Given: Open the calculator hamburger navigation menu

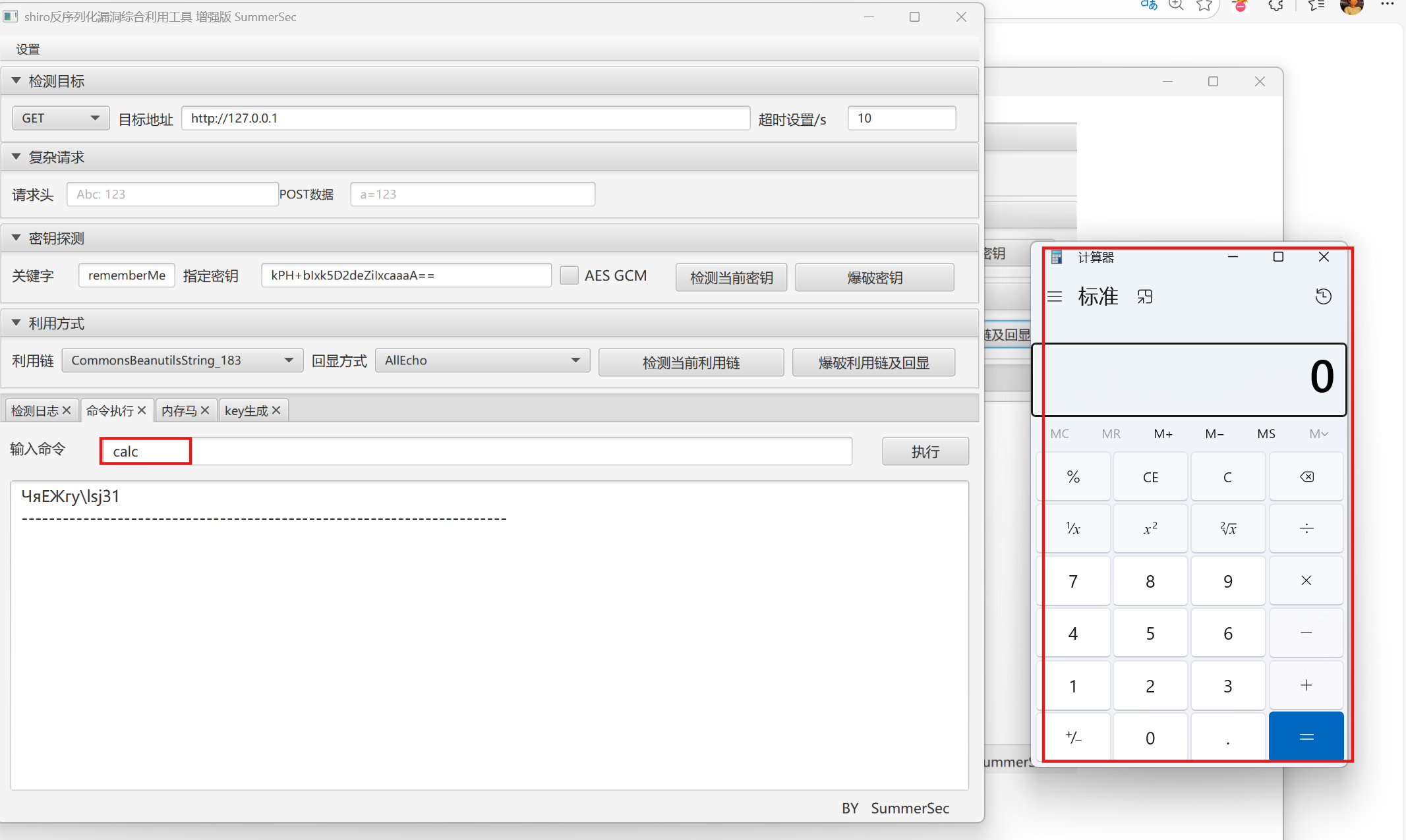Looking at the screenshot, I should pyautogui.click(x=1055, y=296).
